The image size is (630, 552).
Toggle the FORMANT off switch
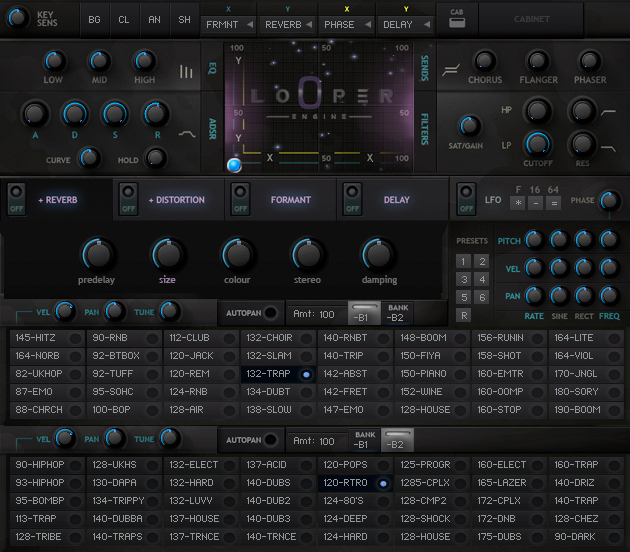(240, 199)
